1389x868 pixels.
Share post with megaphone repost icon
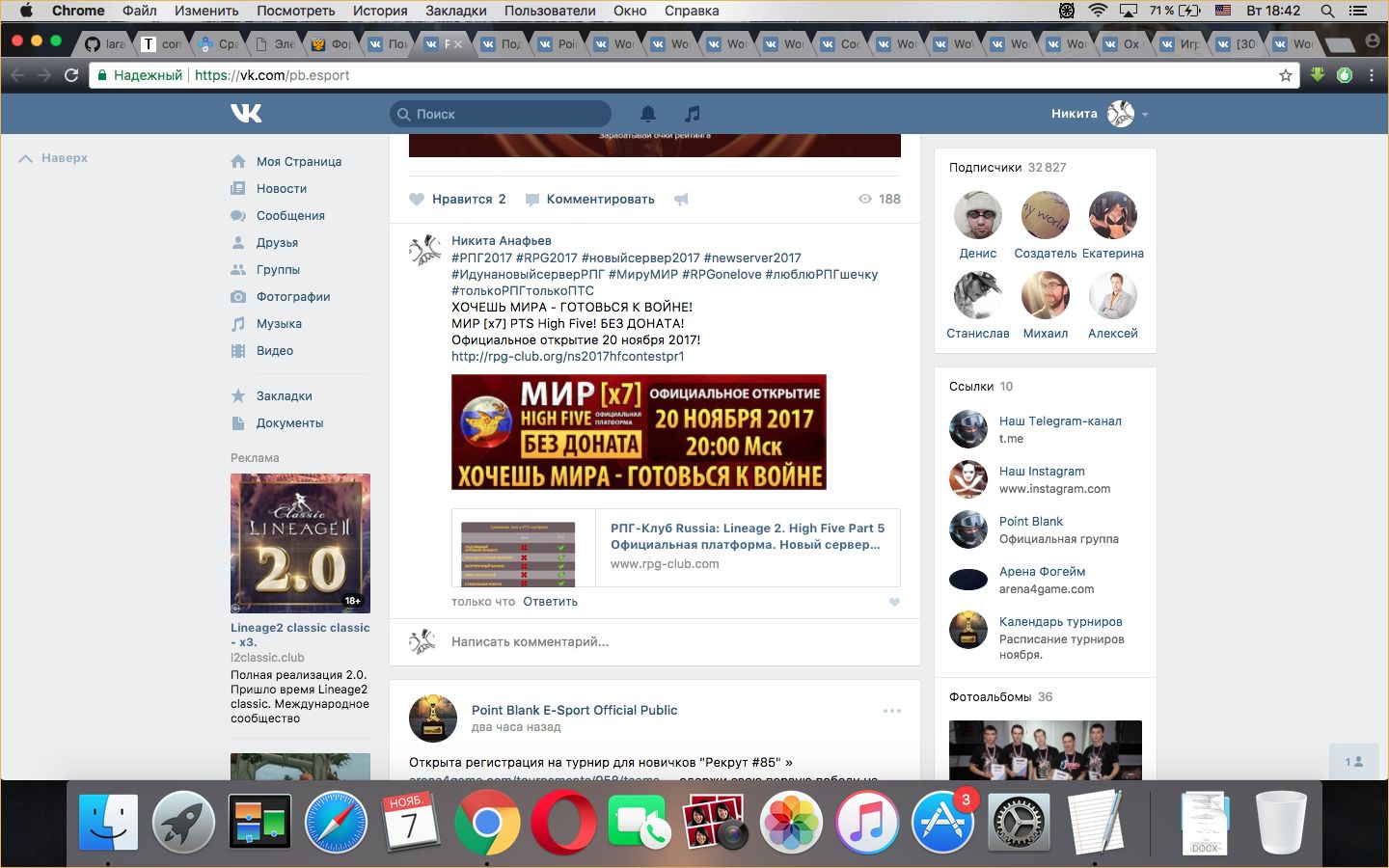pos(681,200)
